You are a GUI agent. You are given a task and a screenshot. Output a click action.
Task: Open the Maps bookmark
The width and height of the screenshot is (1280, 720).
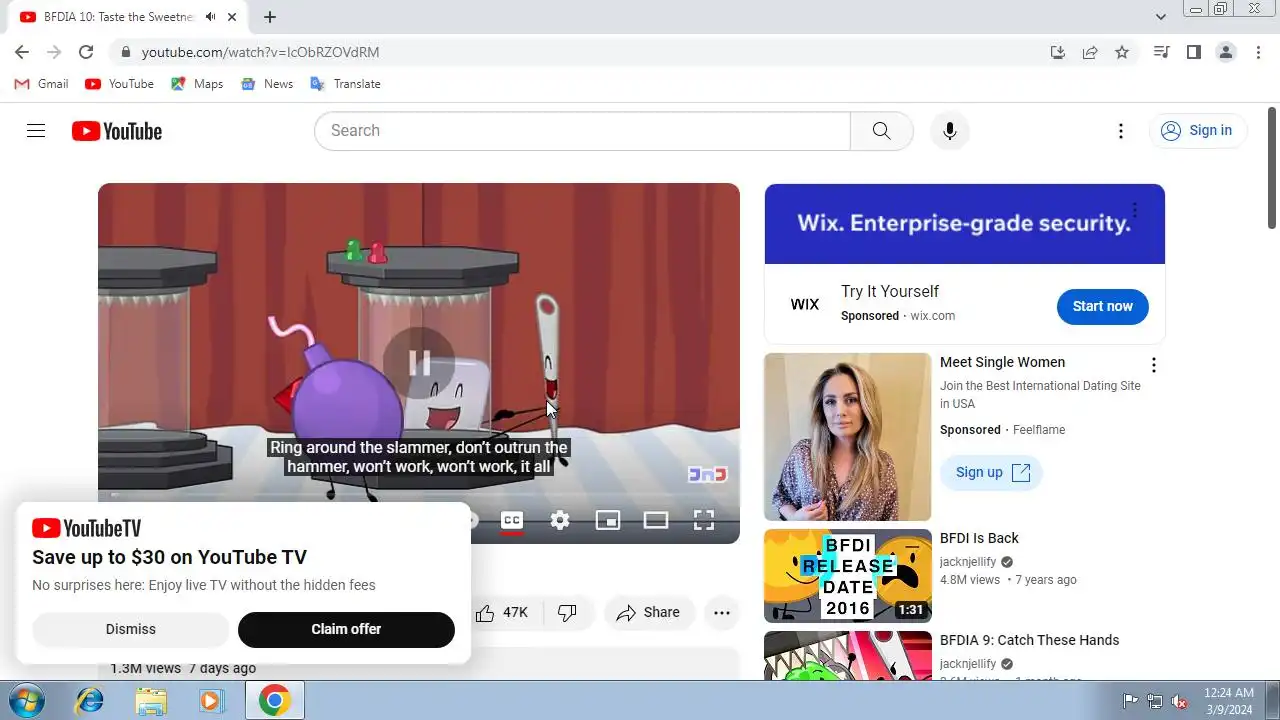(197, 84)
